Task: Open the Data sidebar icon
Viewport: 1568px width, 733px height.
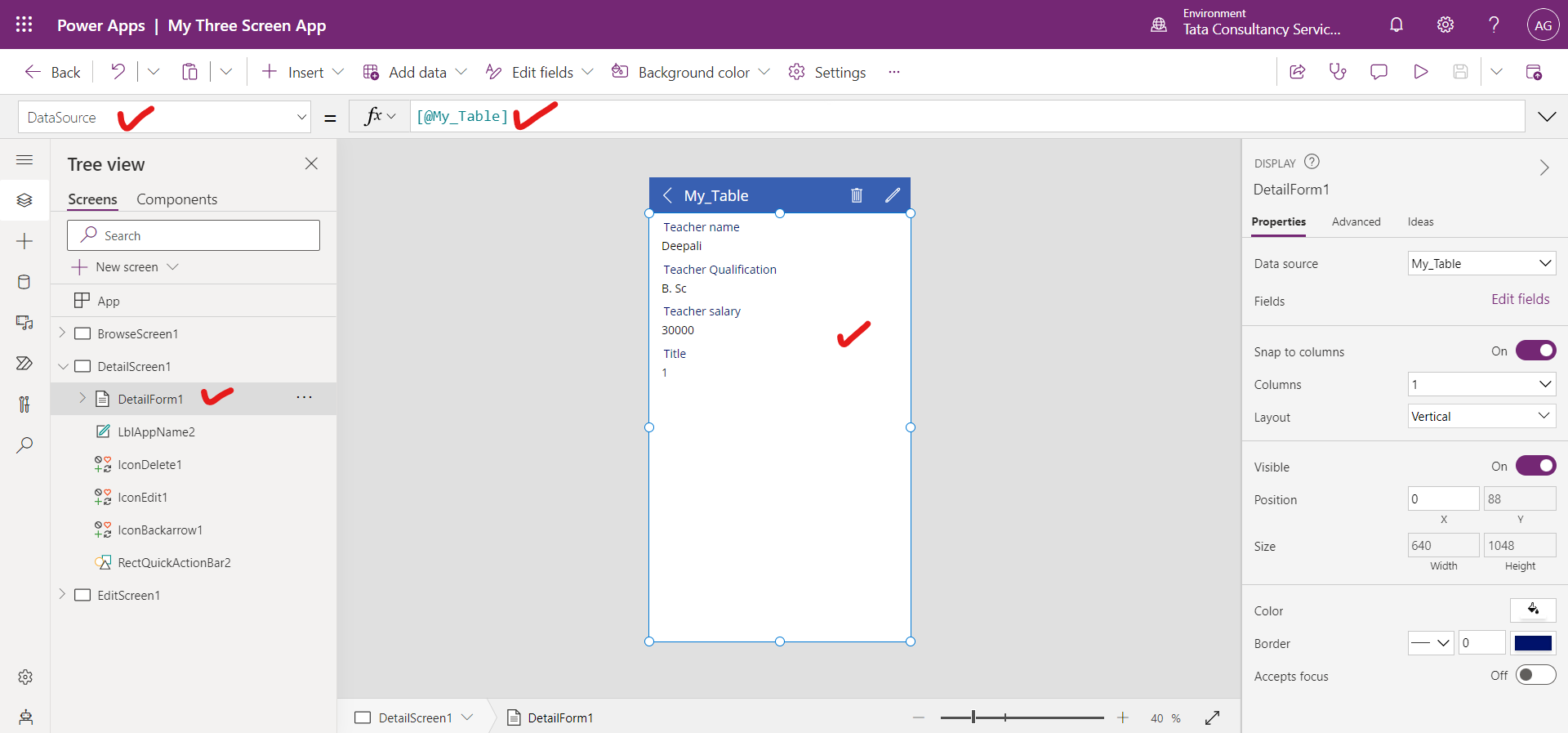Action: (x=24, y=282)
